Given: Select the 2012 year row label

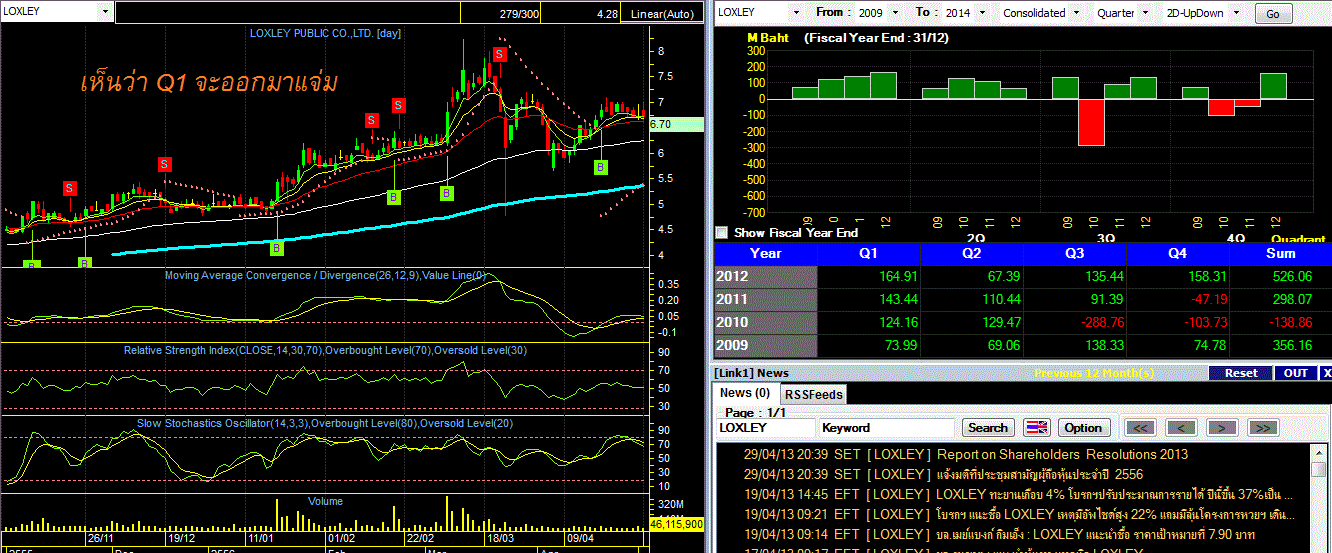Looking at the screenshot, I should coord(766,276).
